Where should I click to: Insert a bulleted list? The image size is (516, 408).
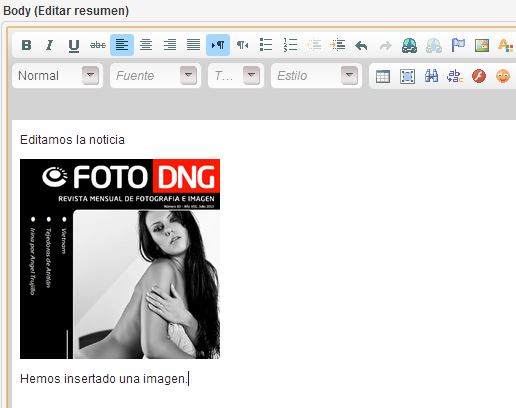[266, 45]
